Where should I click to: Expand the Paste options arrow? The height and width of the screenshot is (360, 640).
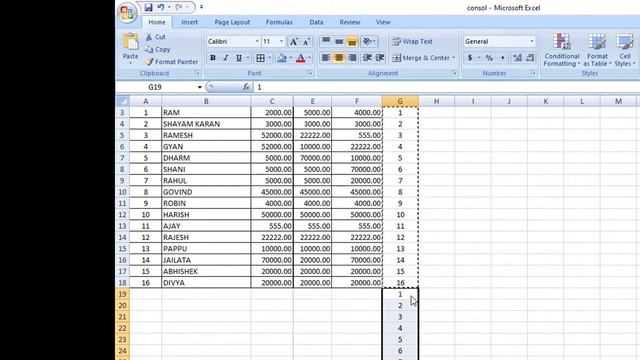[x=131, y=63]
